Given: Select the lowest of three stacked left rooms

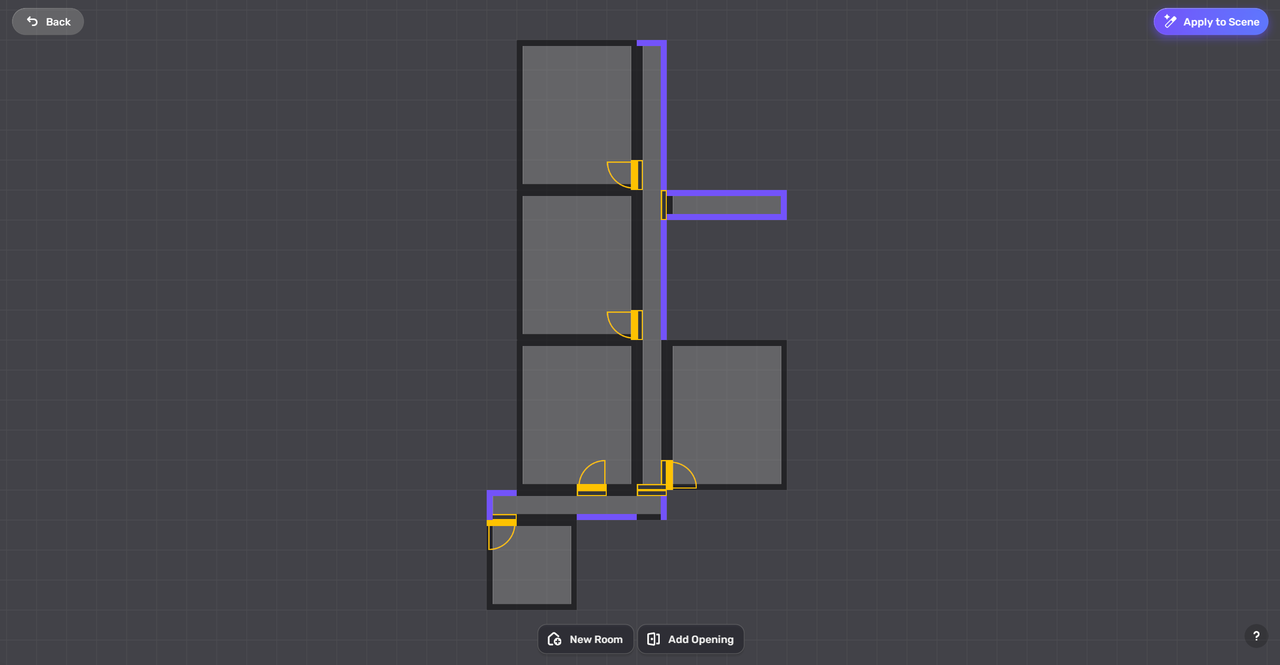Looking at the screenshot, I should pyautogui.click(x=576, y=410).
